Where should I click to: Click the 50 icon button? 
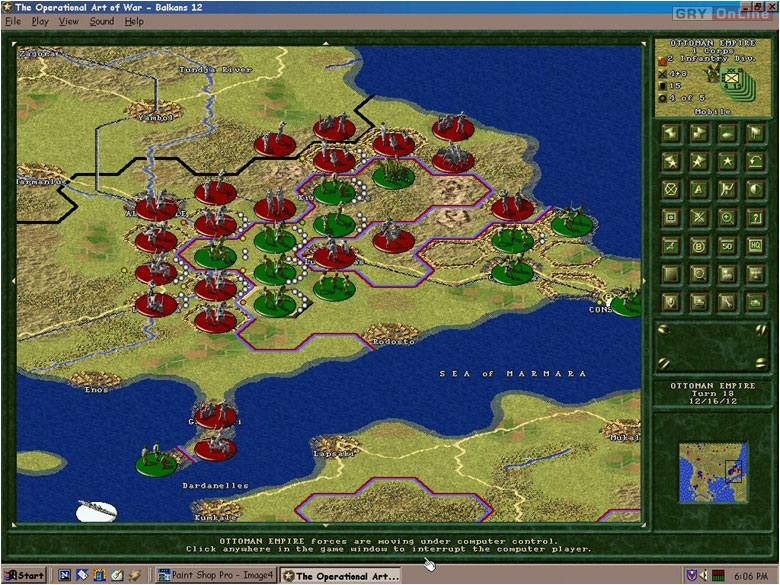pos(727,246)
